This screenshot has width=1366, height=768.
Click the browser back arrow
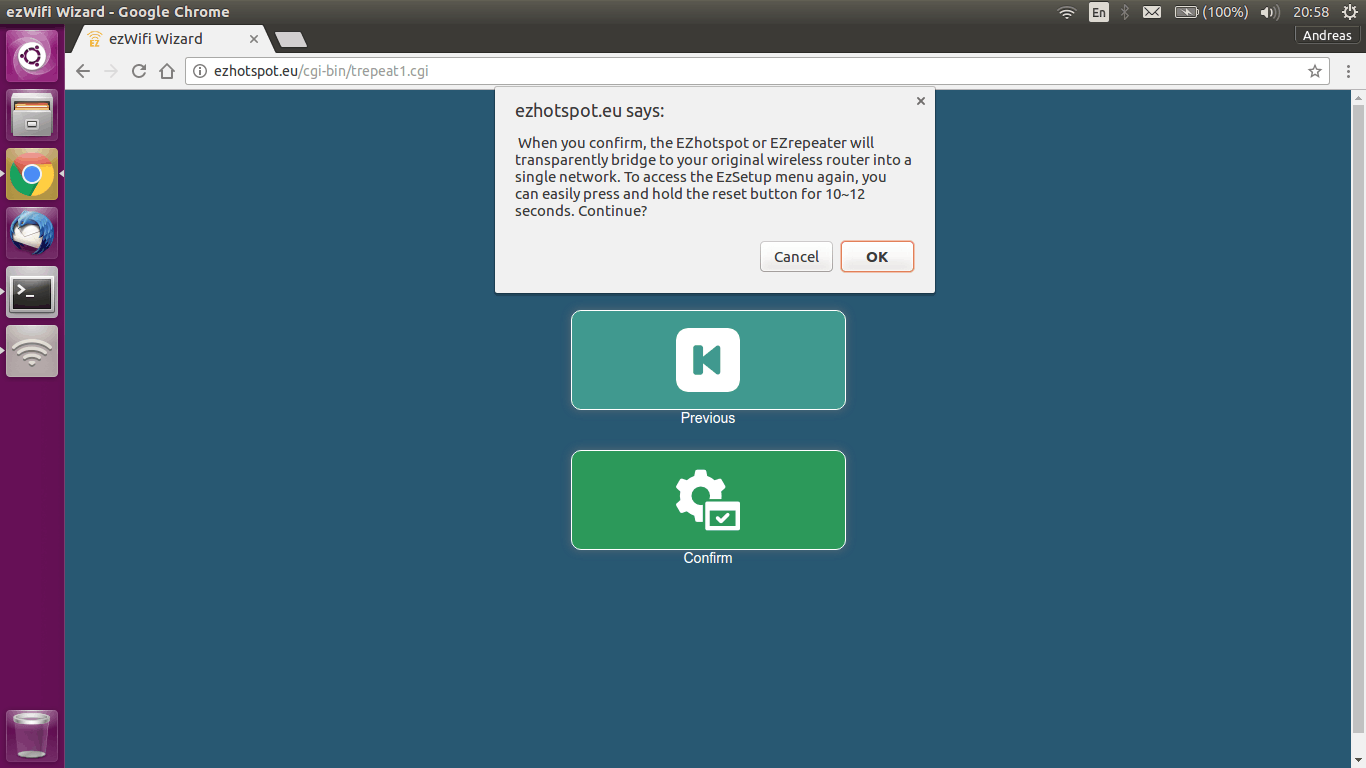[83, 71]
